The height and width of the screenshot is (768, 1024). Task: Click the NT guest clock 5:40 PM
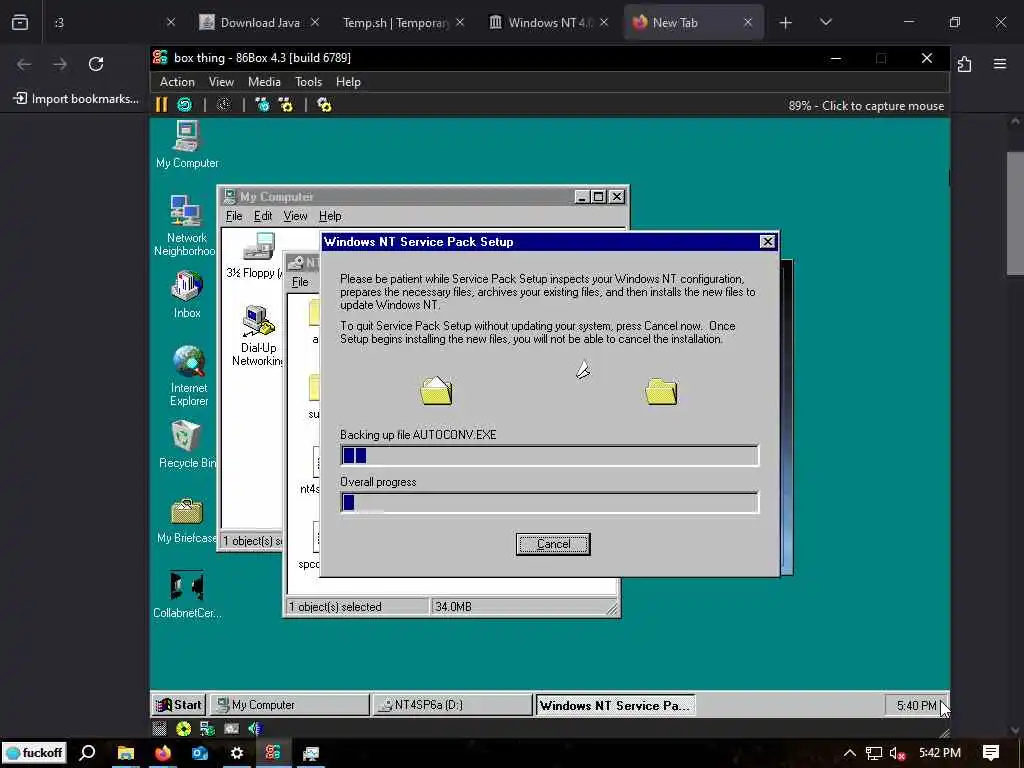point(917,705)
